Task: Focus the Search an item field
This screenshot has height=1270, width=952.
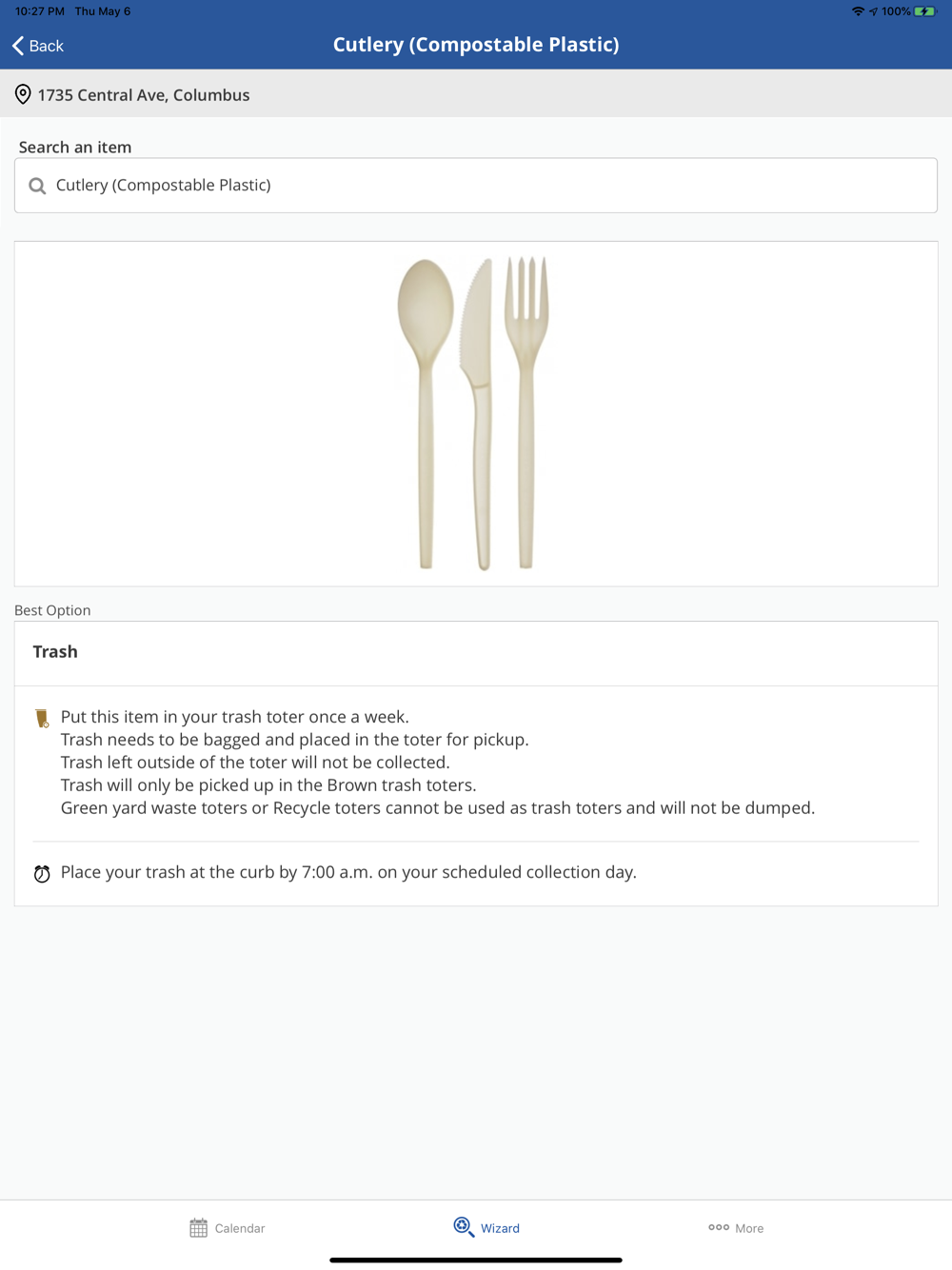Action: pos(476,186)
